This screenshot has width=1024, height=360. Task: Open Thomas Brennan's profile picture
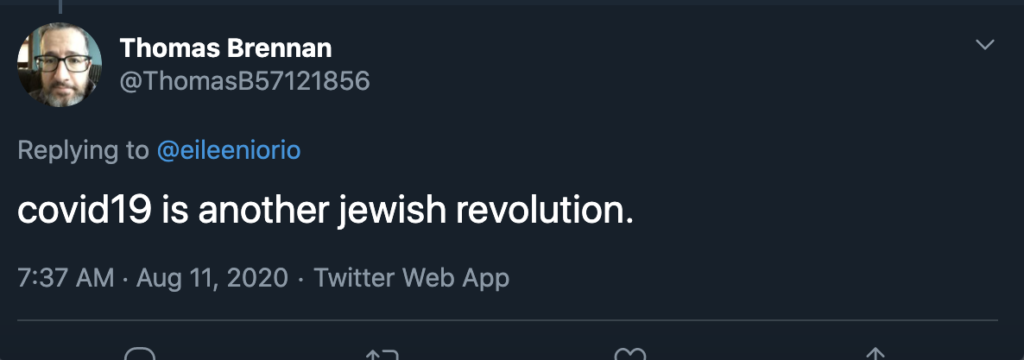click(x=59, y=64)
